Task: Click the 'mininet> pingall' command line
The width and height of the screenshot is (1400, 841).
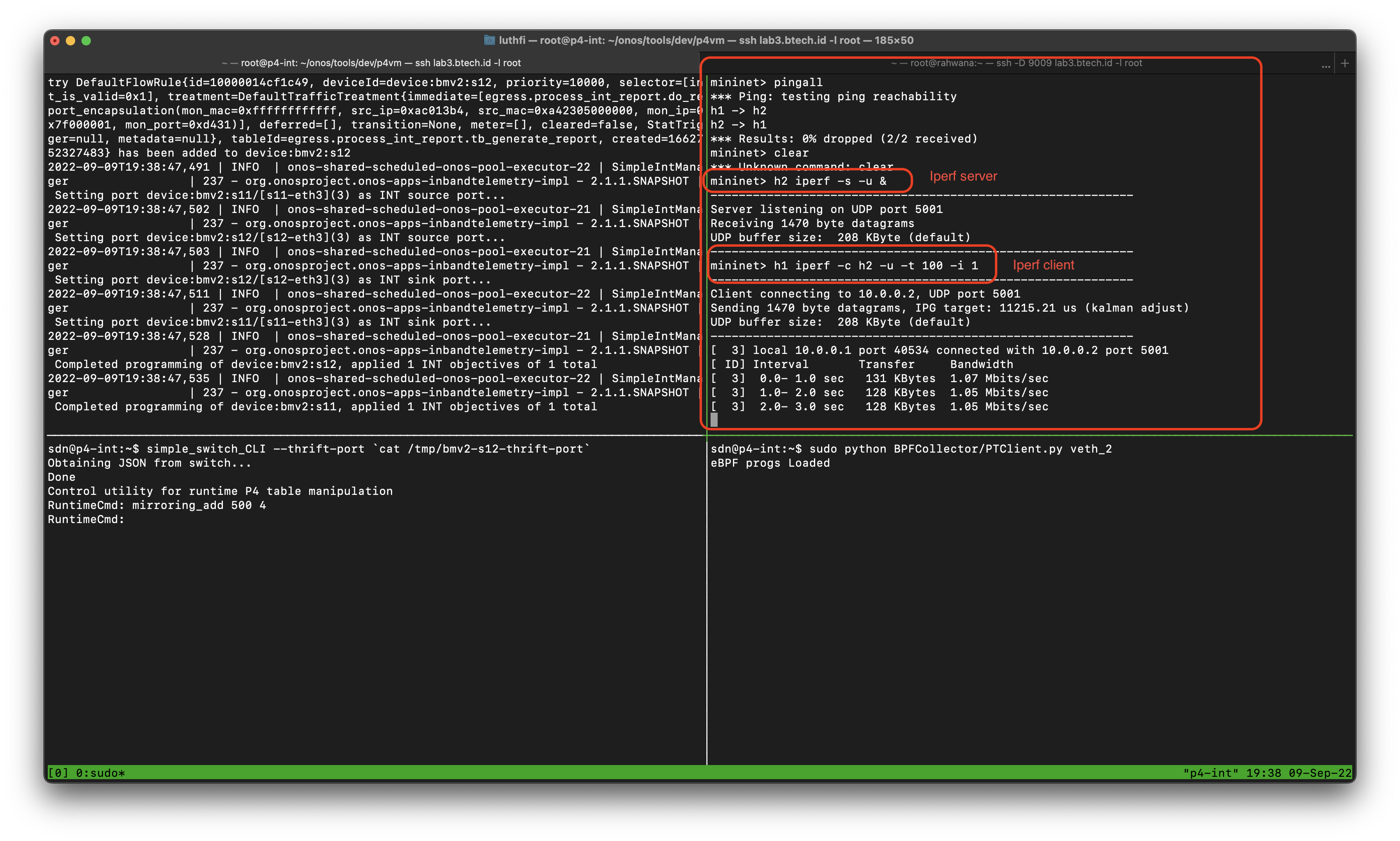Action: click(x=766, y=83)
